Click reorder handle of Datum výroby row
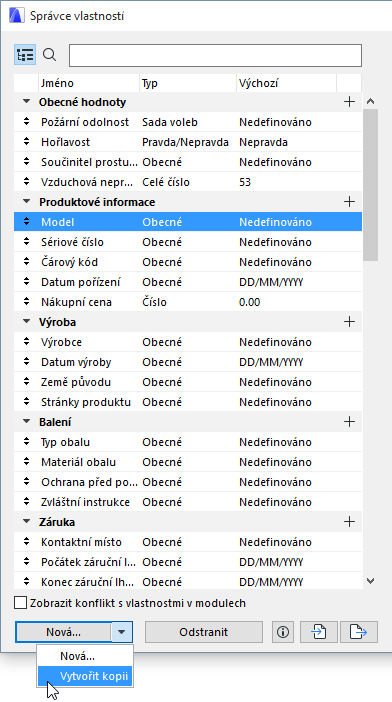 [26, 362]
